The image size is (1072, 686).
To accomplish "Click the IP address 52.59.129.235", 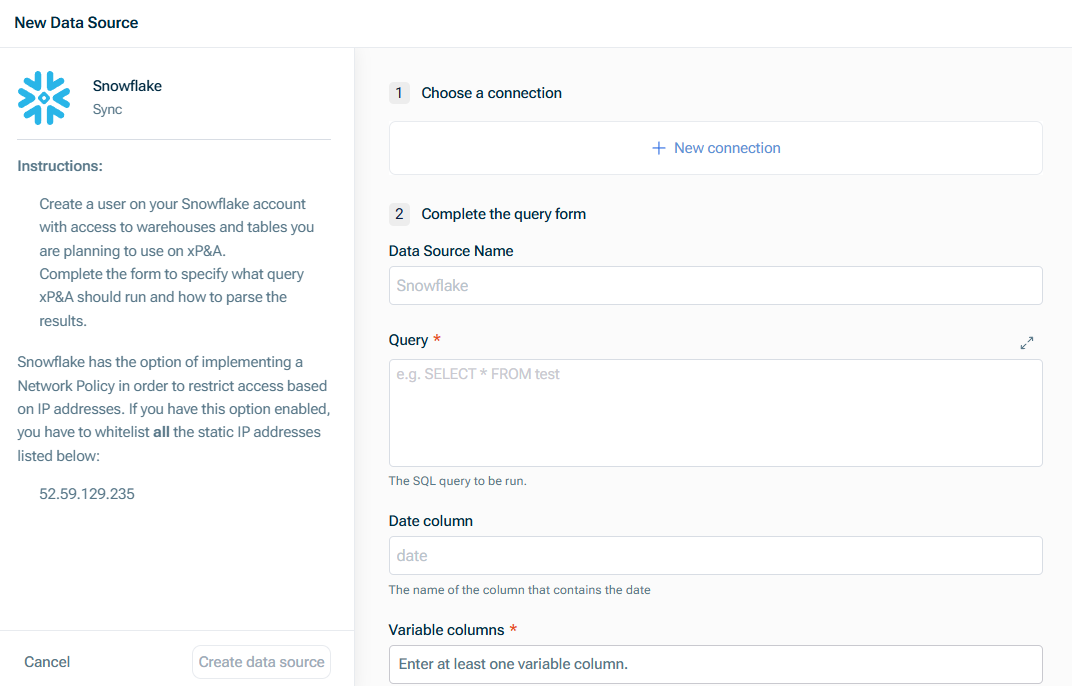I will click(x=87, y=494).
